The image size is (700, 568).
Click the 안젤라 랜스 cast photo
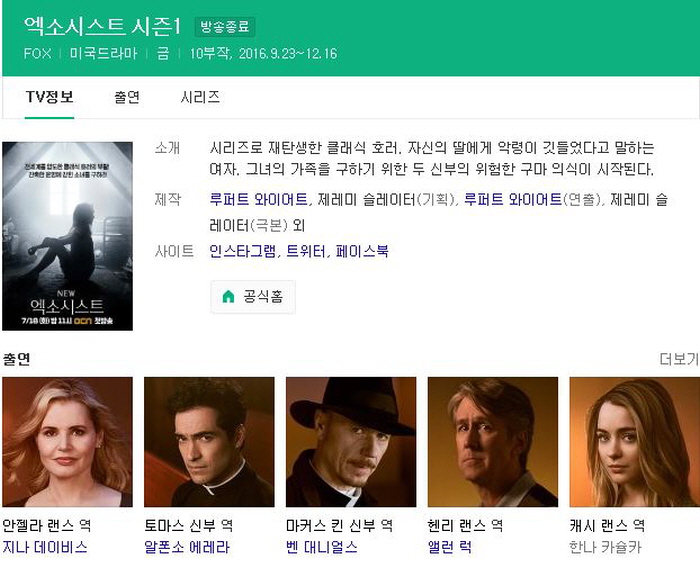[x=67, y=442]
